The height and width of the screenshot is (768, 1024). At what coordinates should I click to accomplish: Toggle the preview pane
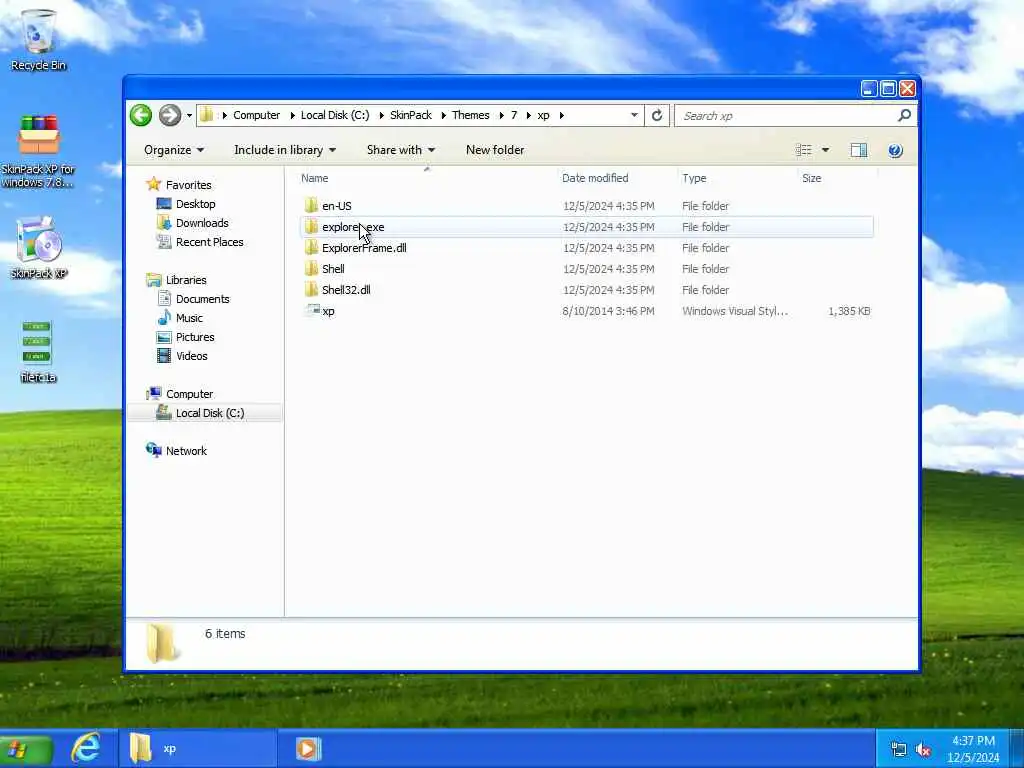859,150
